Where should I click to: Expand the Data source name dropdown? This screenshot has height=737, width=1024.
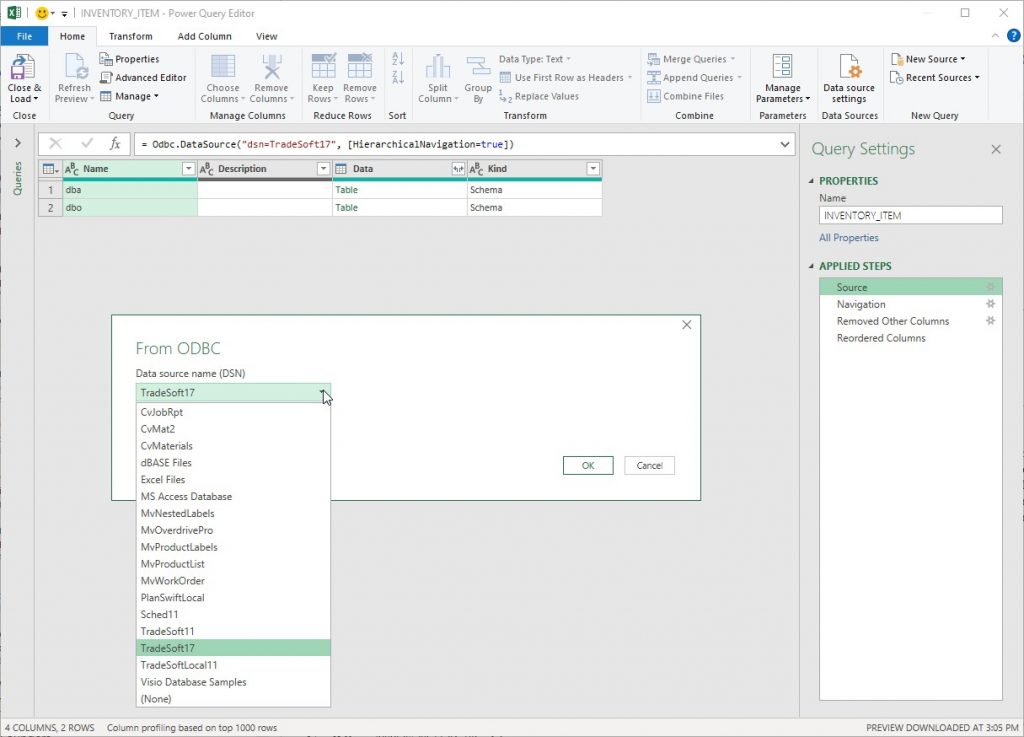click(x=323, y=392)
